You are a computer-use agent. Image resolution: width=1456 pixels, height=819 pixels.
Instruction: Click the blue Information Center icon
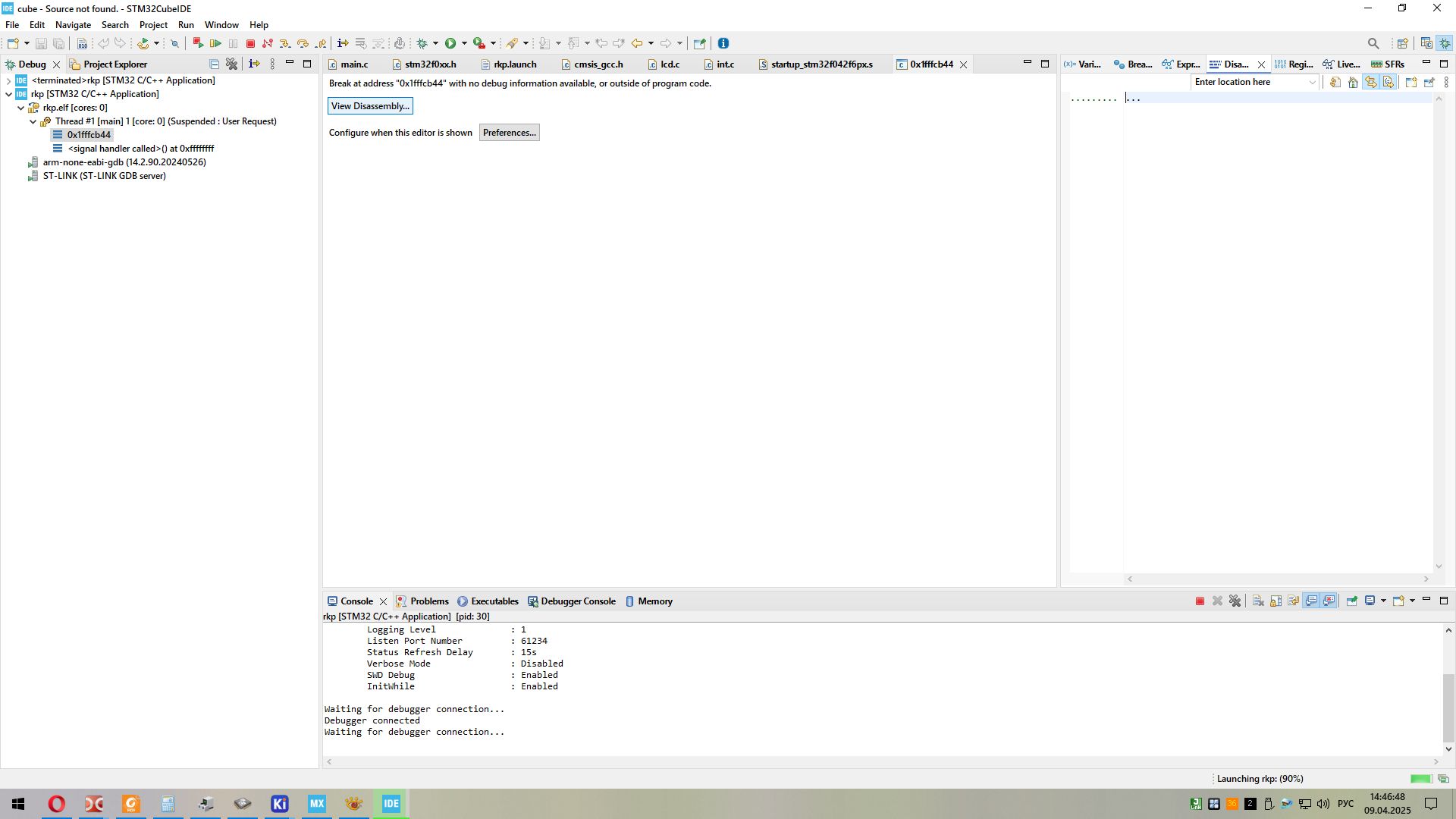[723, 43]
